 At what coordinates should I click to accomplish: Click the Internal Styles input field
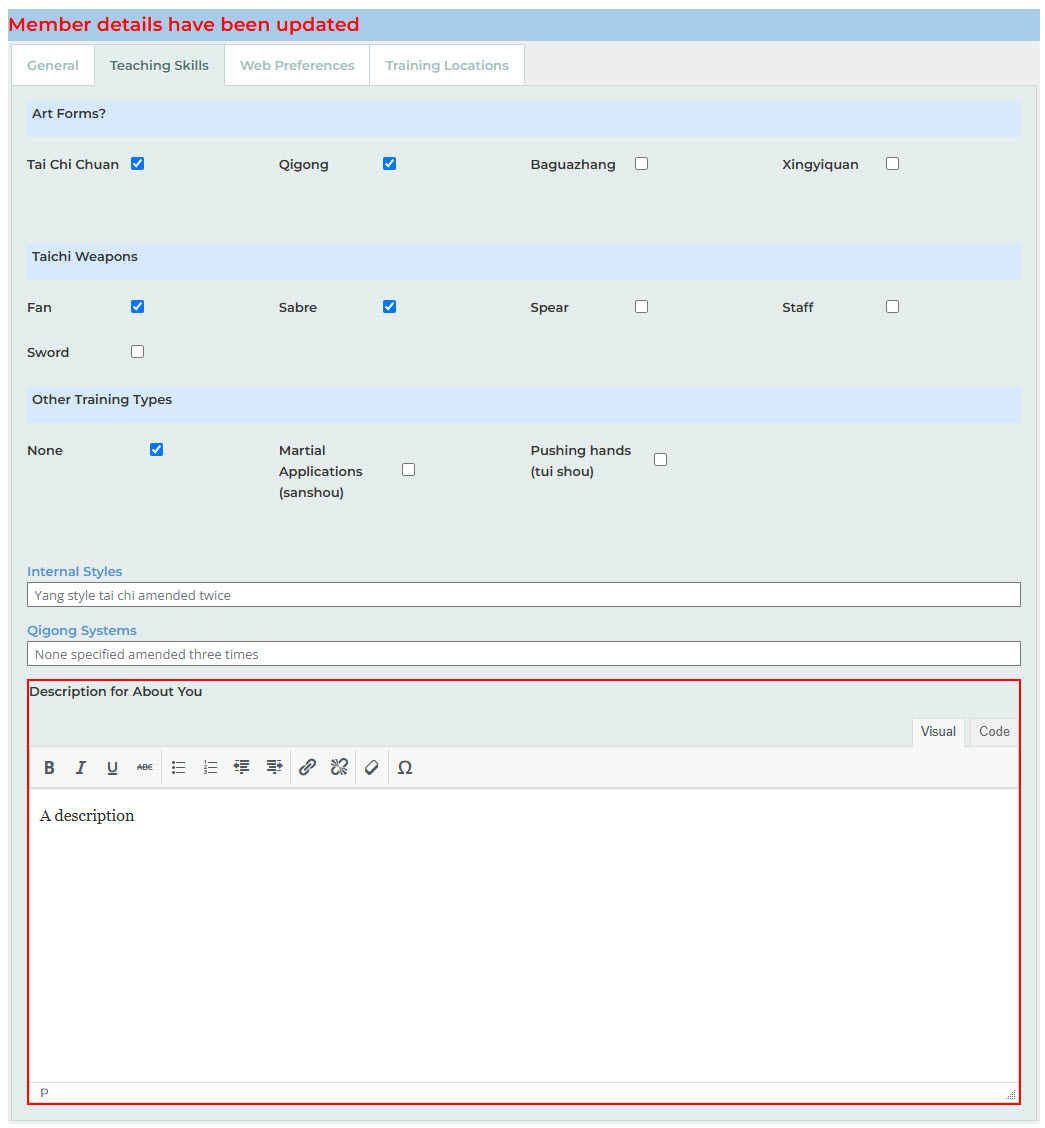click(x=524, y=595)
